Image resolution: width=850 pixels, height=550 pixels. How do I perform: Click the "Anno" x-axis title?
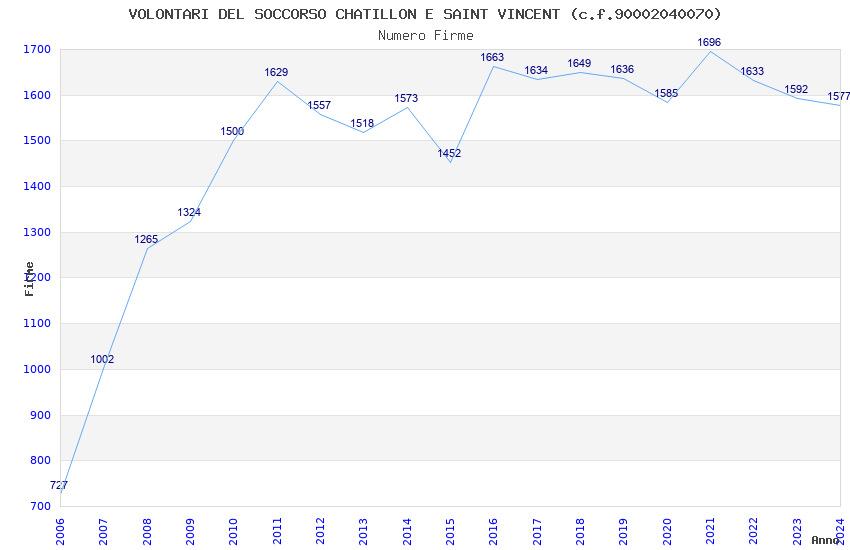825,540
